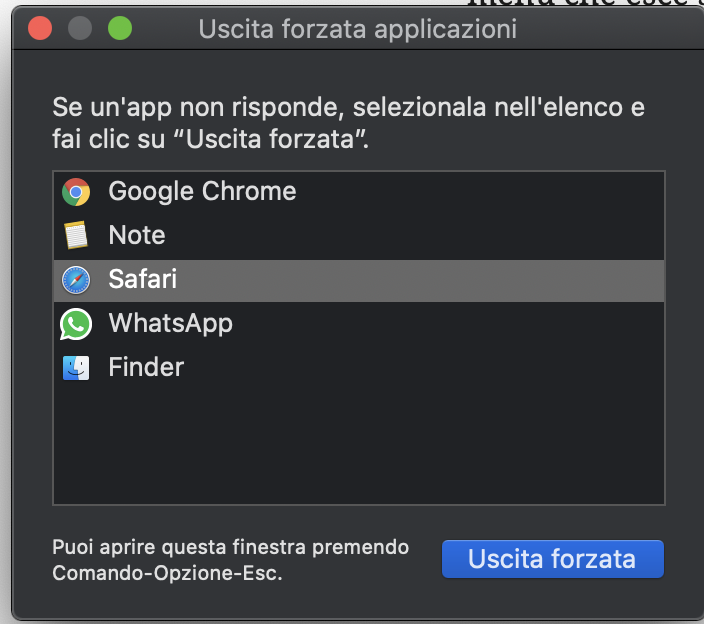This screenshot has height=624, width=704.
Task: Click the yellow Note app icon
Action: coord(76,235)
